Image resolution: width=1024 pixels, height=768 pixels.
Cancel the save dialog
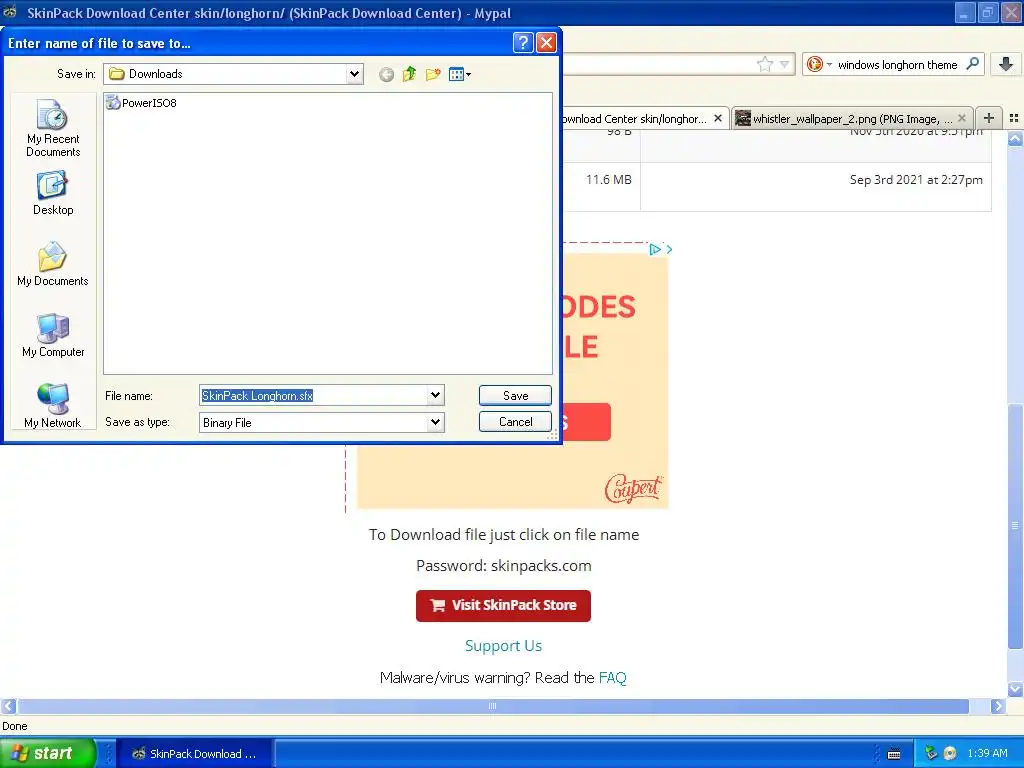[515, 422]
